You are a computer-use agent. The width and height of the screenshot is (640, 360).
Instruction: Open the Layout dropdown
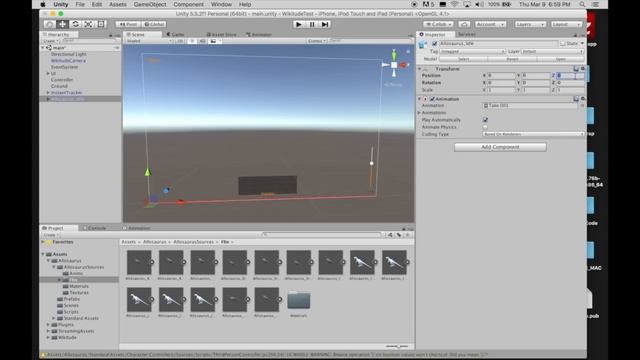566,24
